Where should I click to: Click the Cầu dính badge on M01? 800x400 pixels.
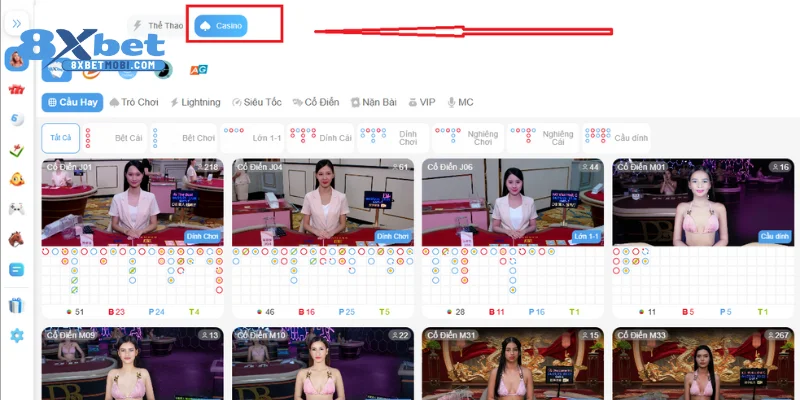tap(774, 236)
